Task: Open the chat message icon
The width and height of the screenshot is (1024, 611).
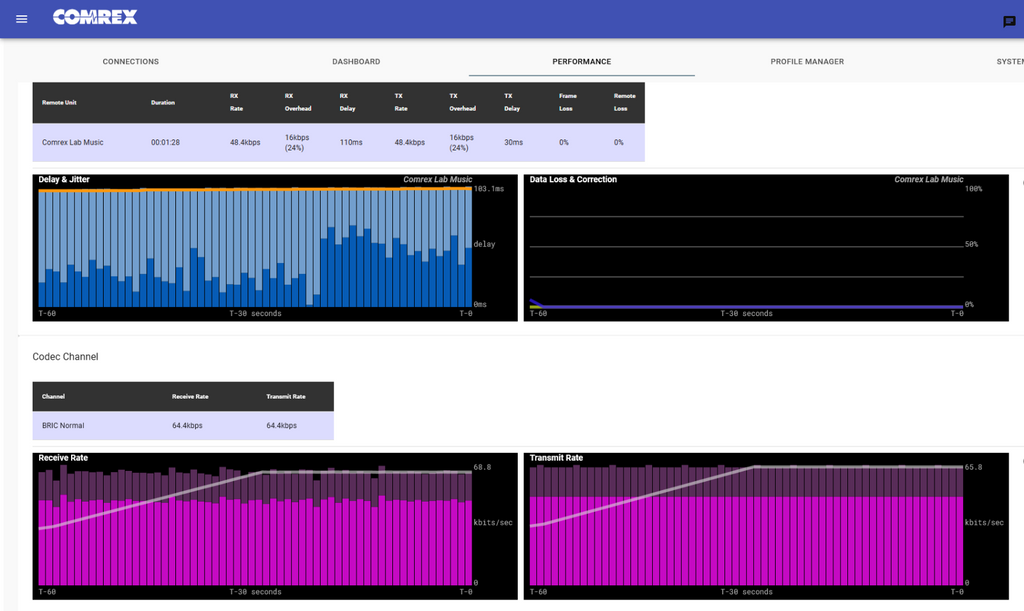Action: coord(1009,21)
